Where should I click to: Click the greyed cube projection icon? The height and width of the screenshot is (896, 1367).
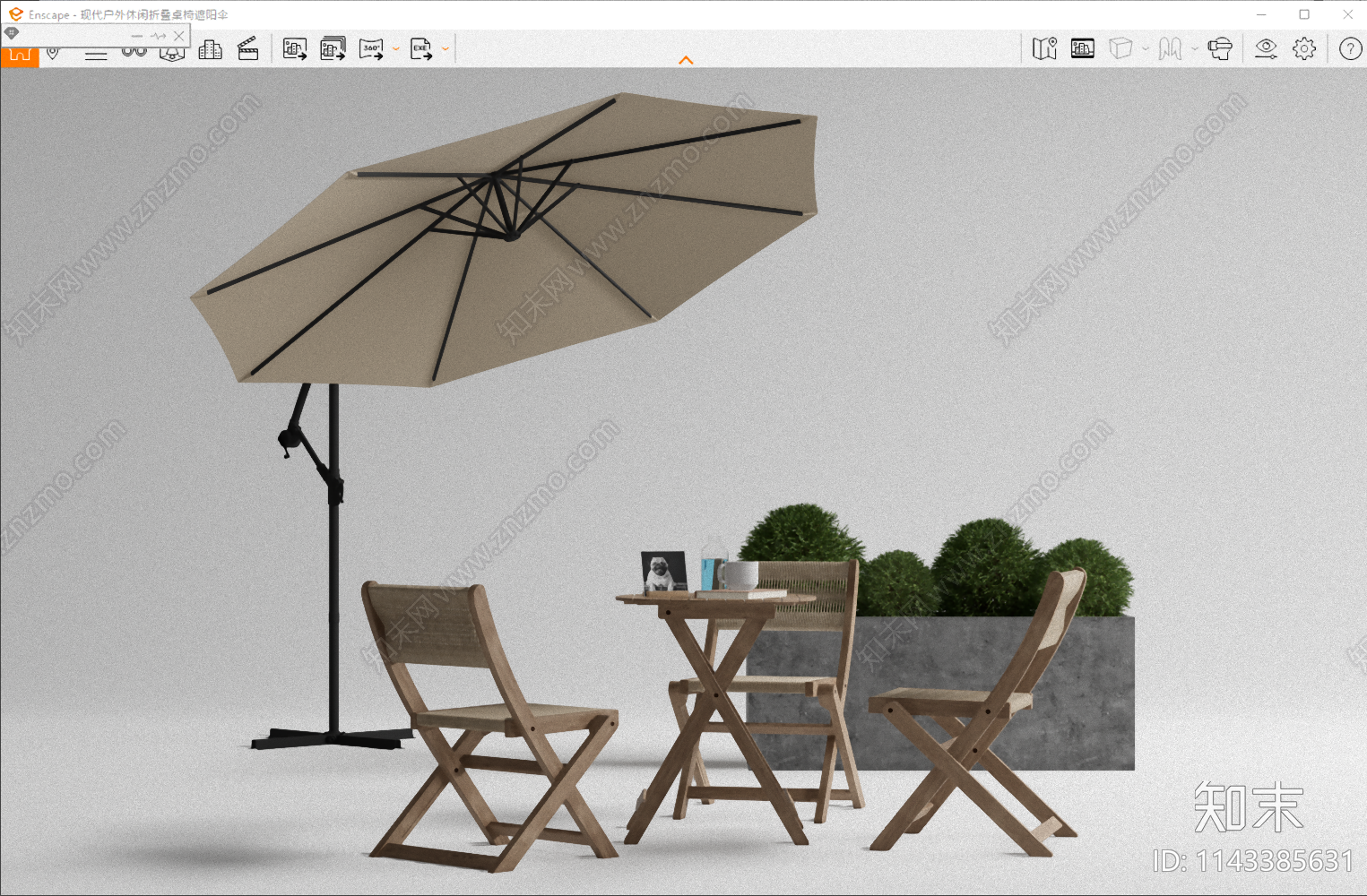click(1120, 48)
